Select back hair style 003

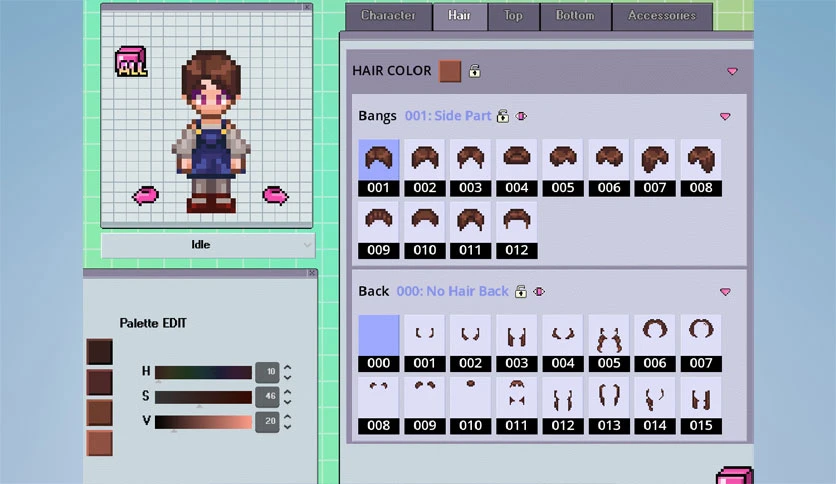click(517, 343)
